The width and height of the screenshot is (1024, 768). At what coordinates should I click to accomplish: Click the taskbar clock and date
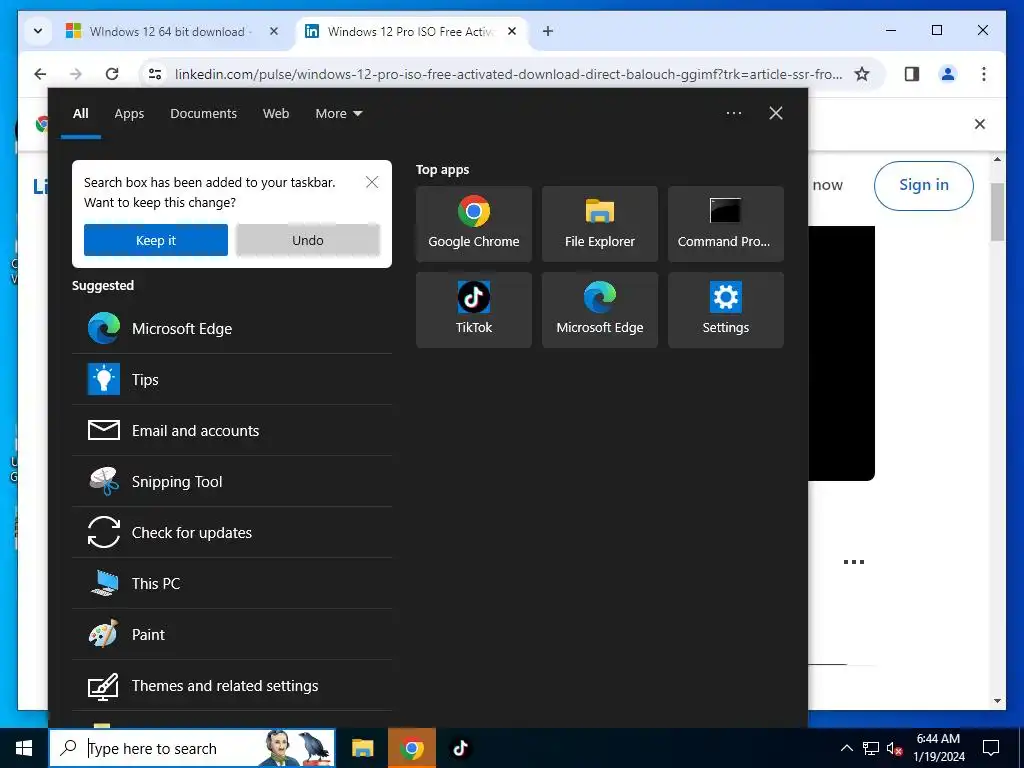coord(938,748)
